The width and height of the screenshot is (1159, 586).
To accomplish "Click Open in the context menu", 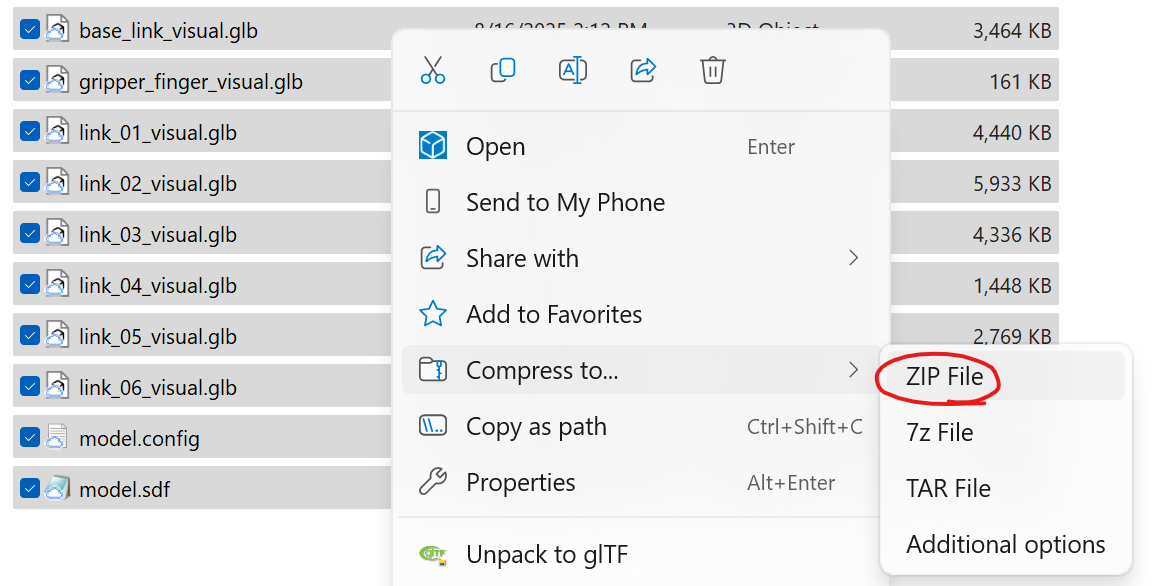I will [x=495, y=146].
